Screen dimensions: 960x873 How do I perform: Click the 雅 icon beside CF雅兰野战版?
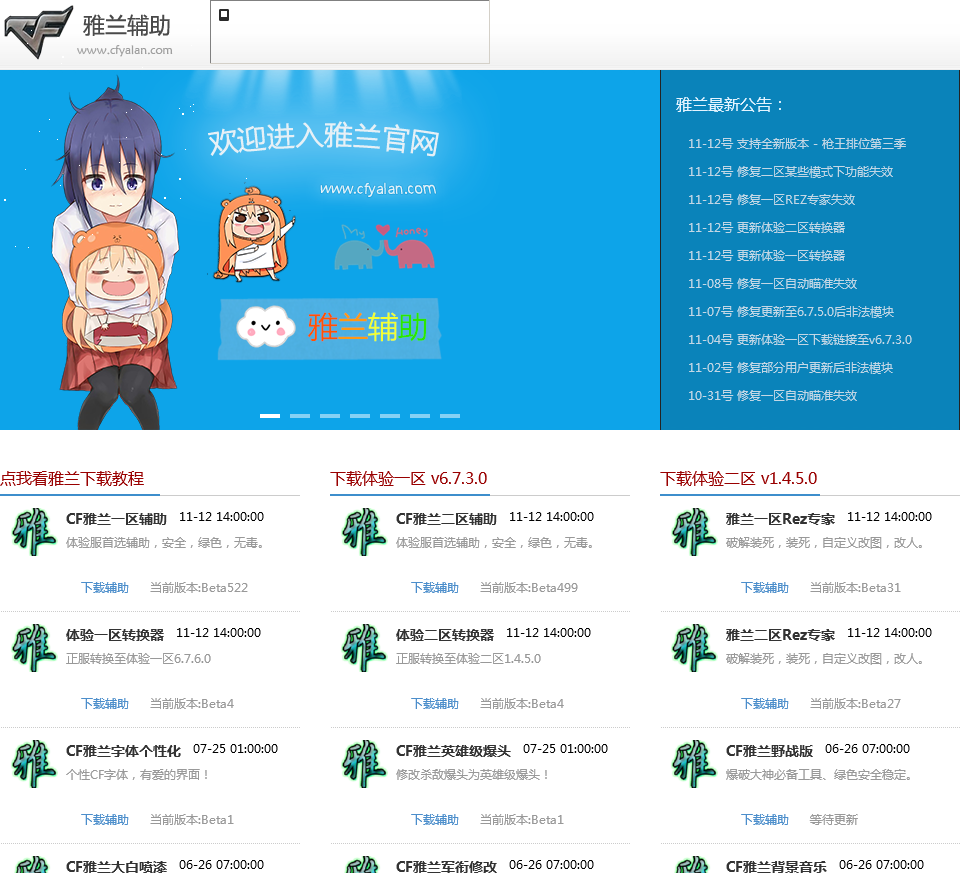tap(694, 763)
